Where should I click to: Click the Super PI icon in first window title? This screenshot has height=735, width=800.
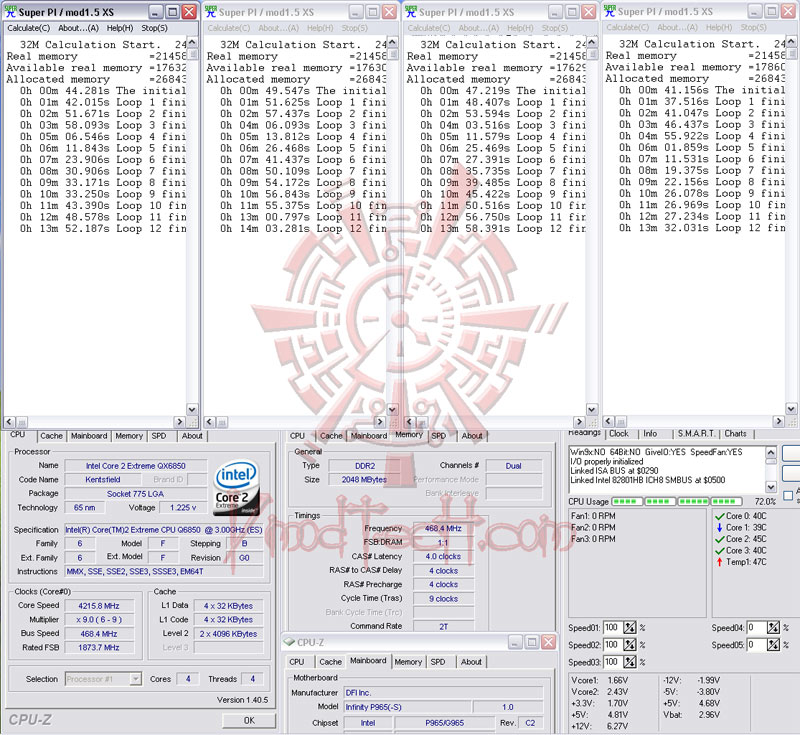click(10, 12)
